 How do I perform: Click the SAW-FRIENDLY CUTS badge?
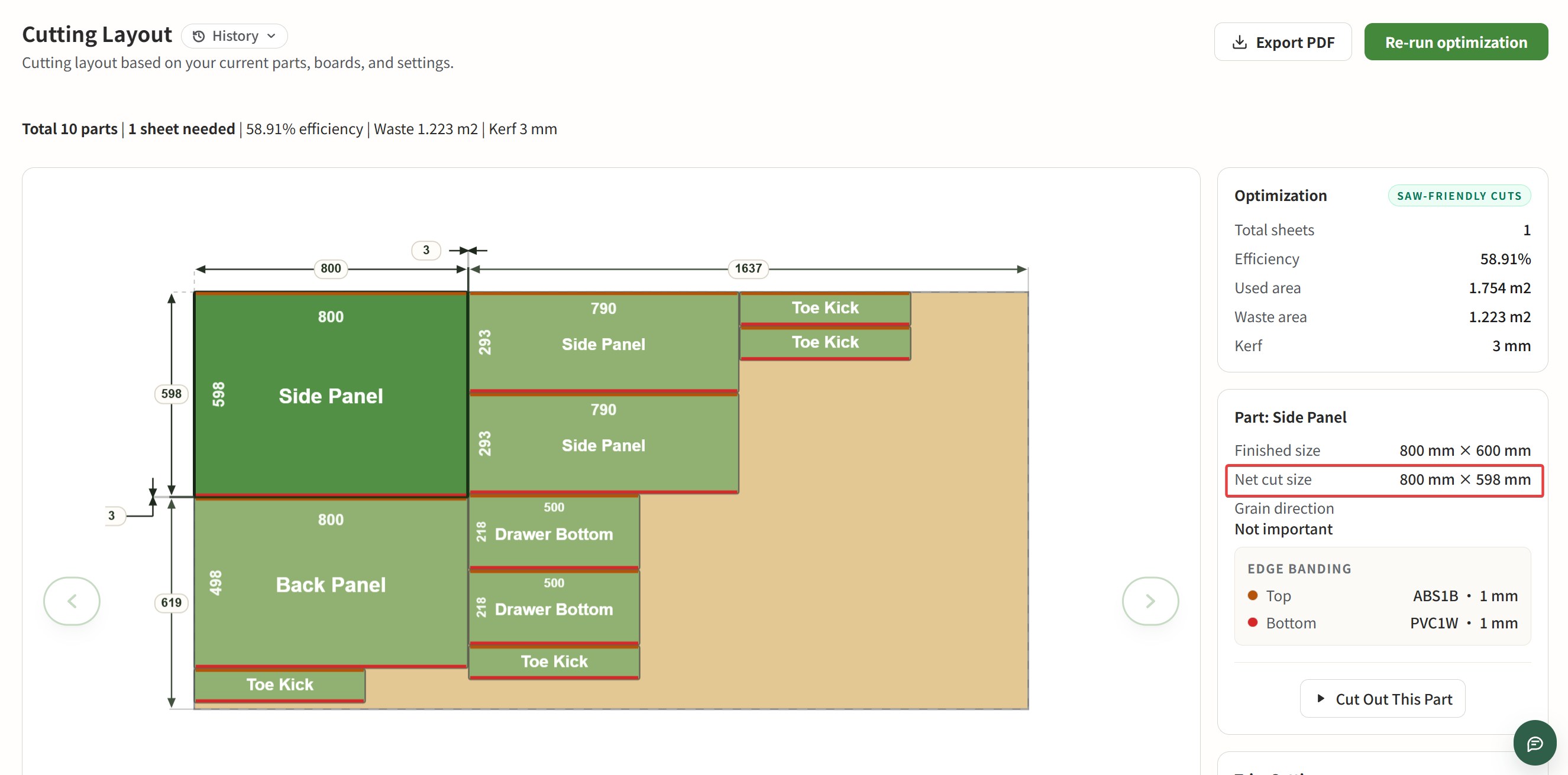(1459, 196)
